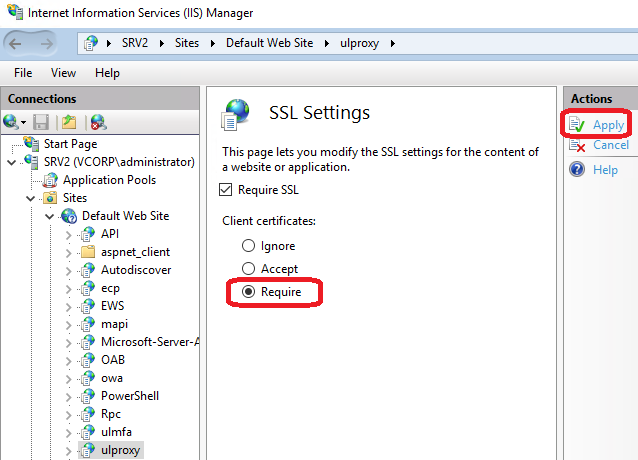Click the Cancel red X icon
This screenshot has width=638, height=460.
pyautogui.click(x=577, y=146)
